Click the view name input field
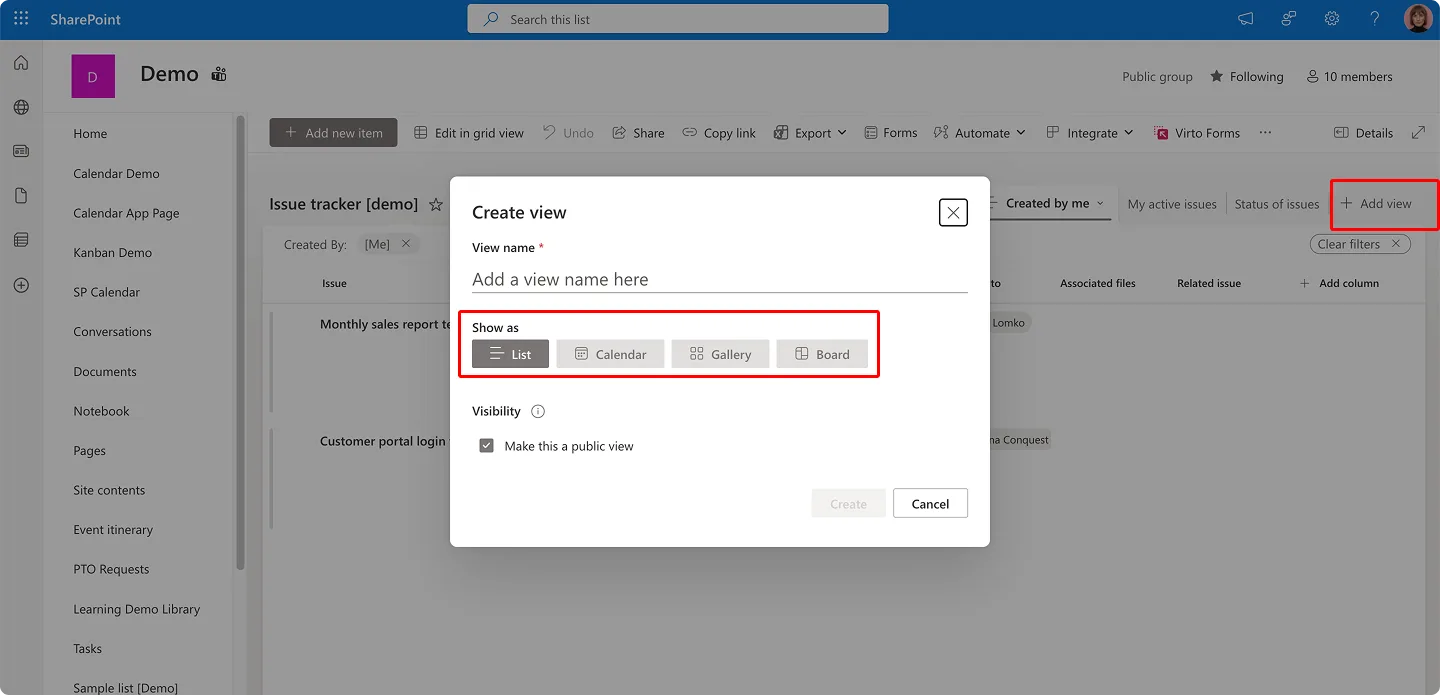This screenshot has width=1440, height=695. coord(719,279)
